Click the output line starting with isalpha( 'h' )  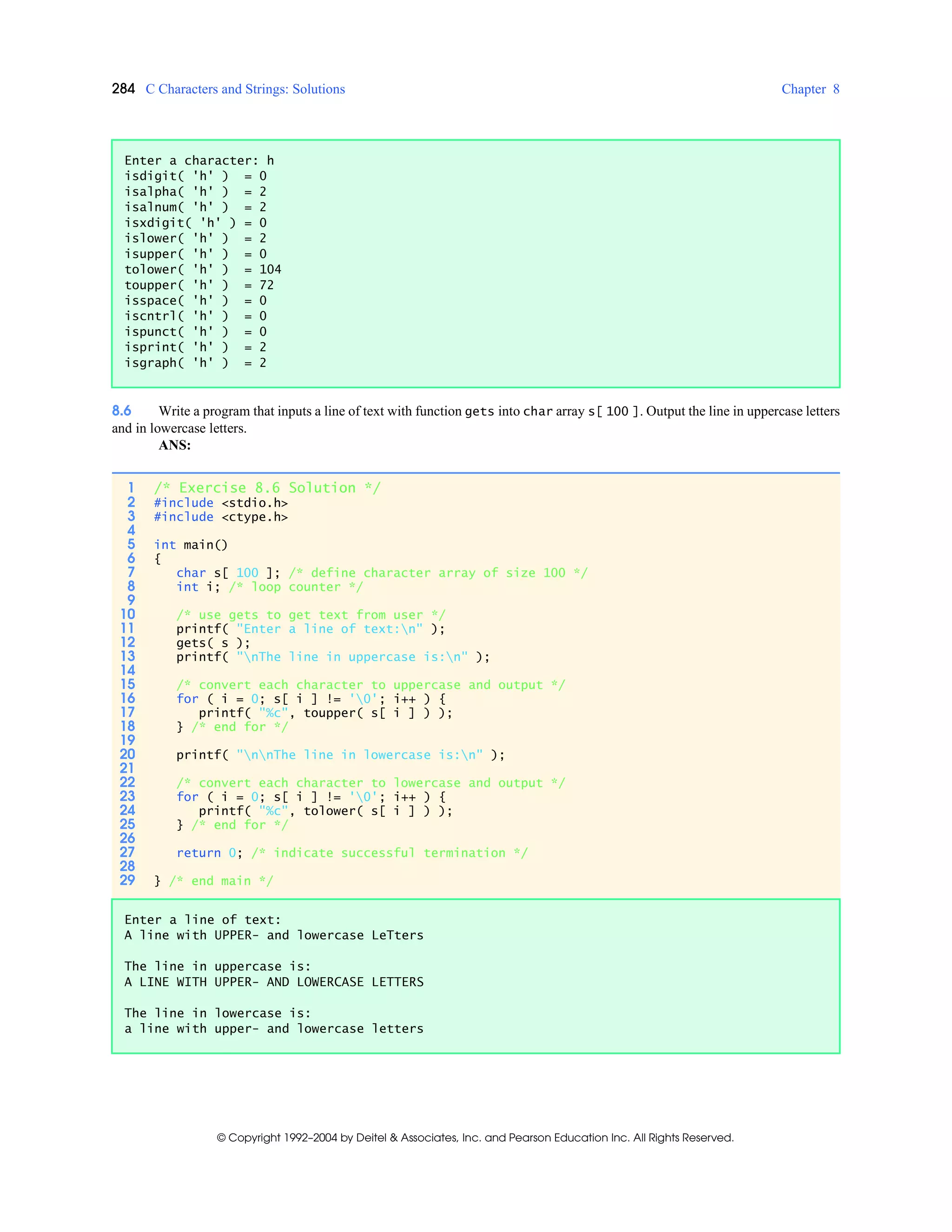[195, 192]
